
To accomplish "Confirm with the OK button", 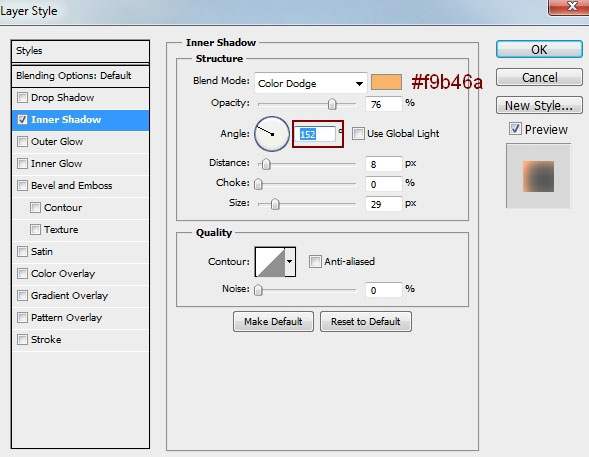I will [539, 50].
